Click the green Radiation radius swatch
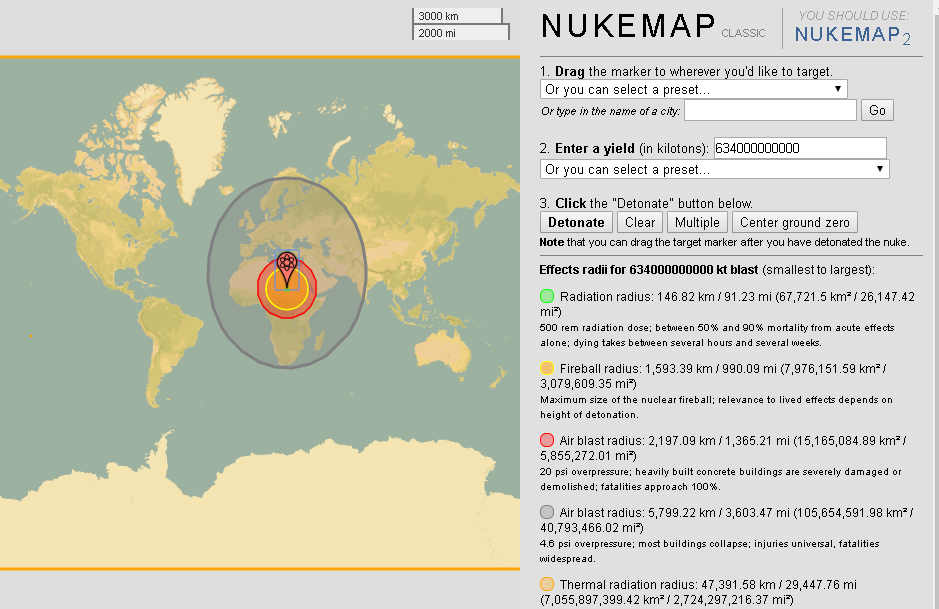 click(547, 296)
